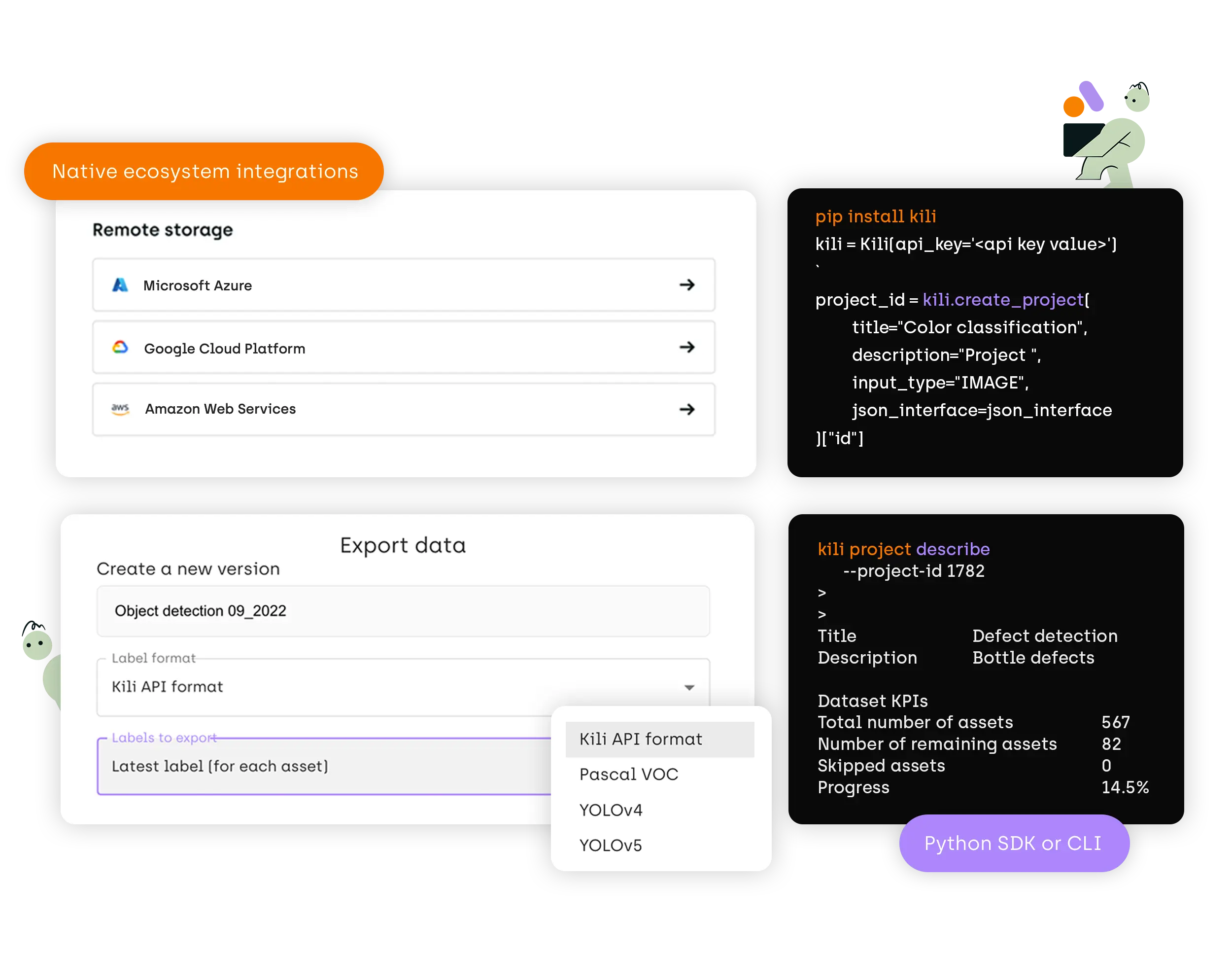Choose YOLOv5 from the format list

tap(611, 846)
